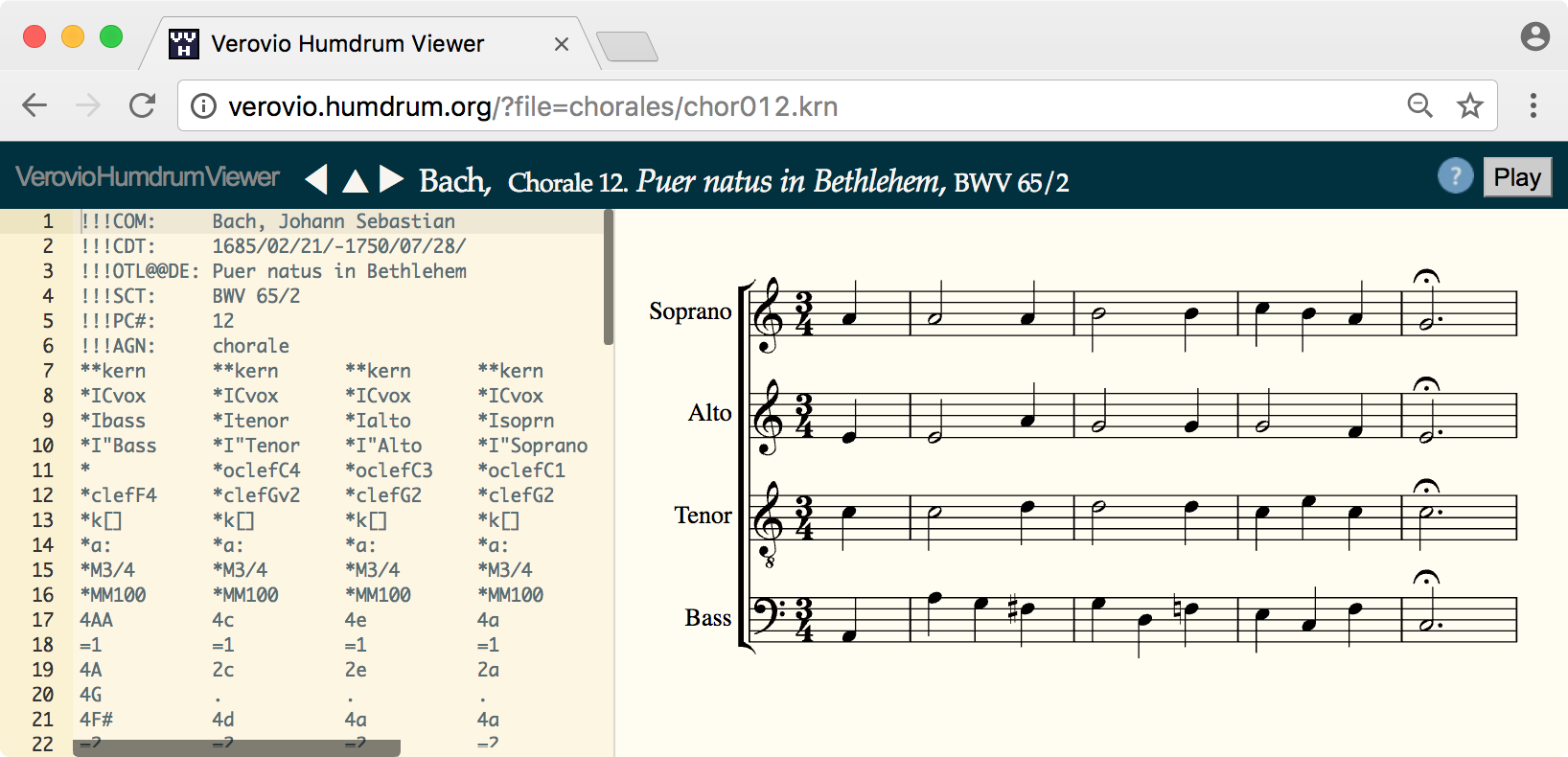
Task: Go to the next chorale with the right triangle
Action: pyautogui.click(x=391, y=178)
